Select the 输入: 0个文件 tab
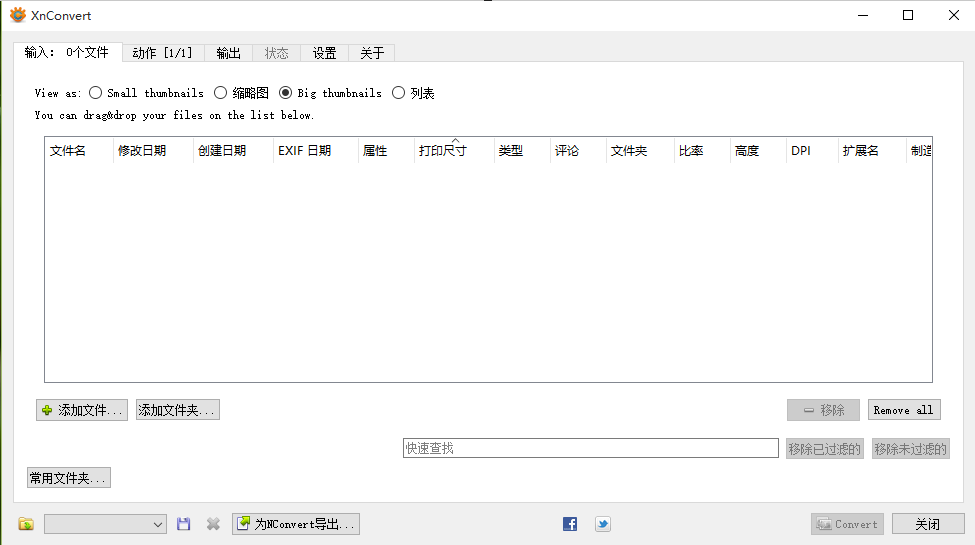This screenshot has height=545, width=975. [67, 52]
